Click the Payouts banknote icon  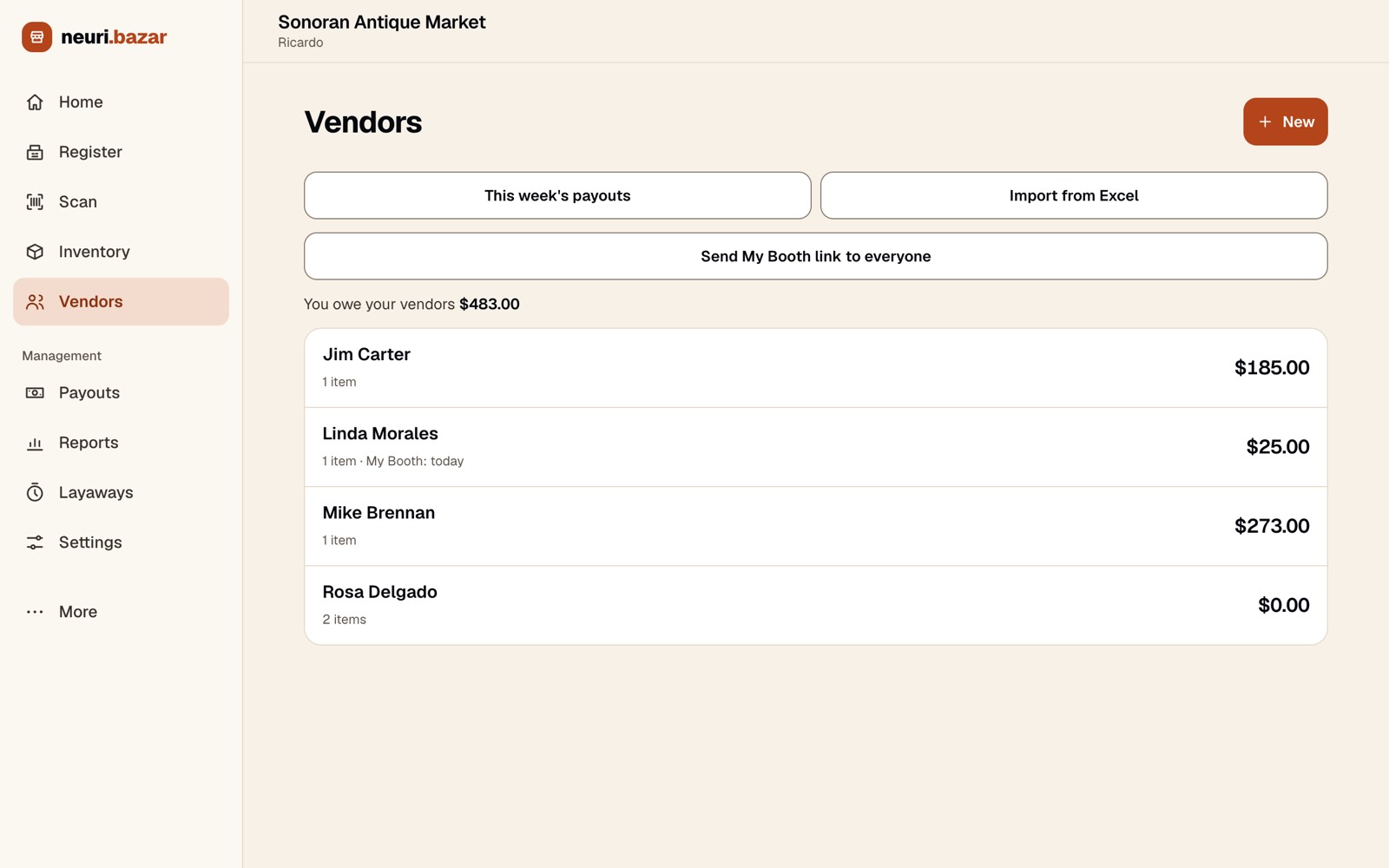pos(35,393)
